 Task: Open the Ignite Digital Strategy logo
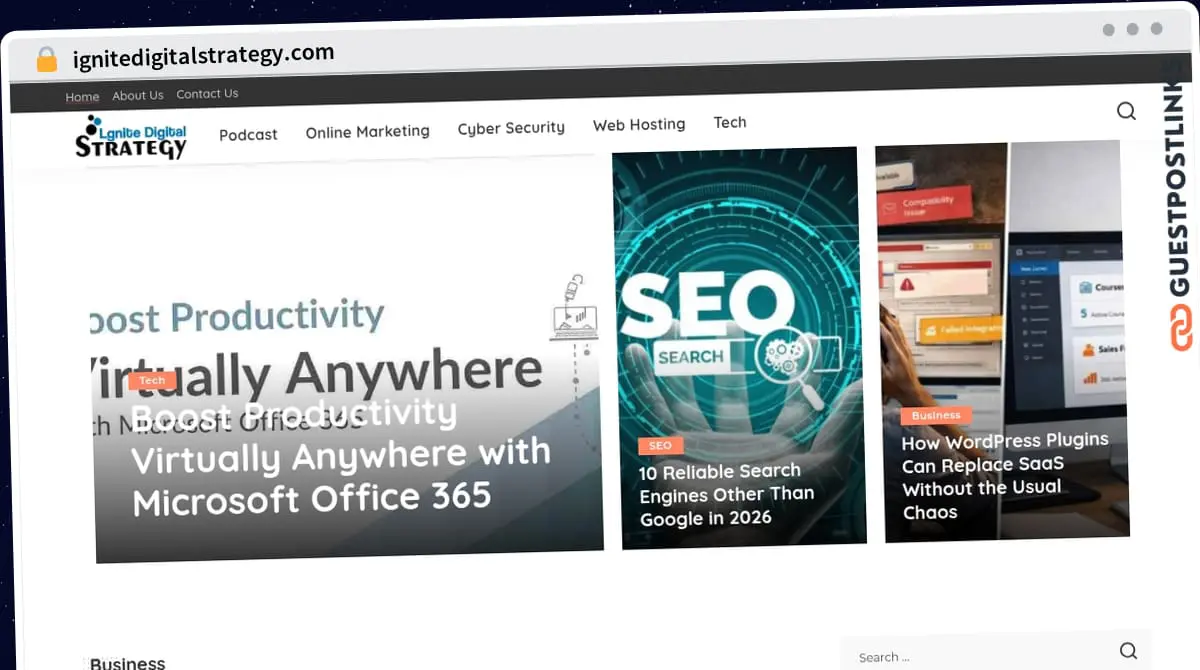(x=131, y=137)
